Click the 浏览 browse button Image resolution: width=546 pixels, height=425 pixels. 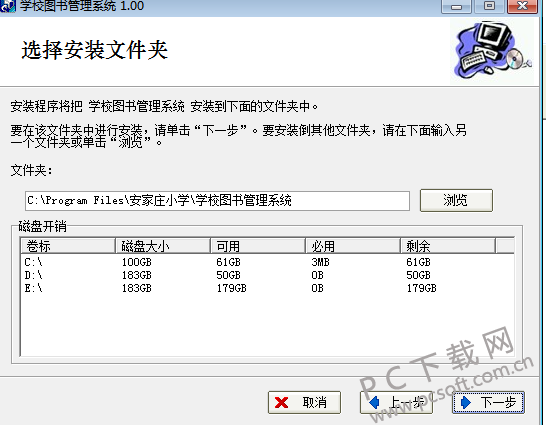456,200
